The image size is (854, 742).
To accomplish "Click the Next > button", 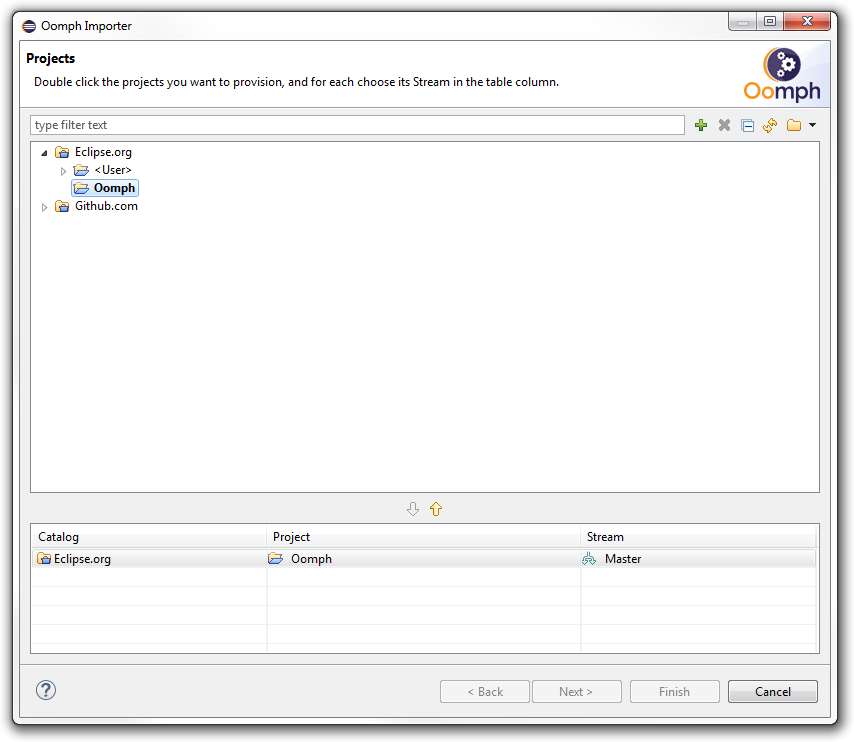I will 576,691.
